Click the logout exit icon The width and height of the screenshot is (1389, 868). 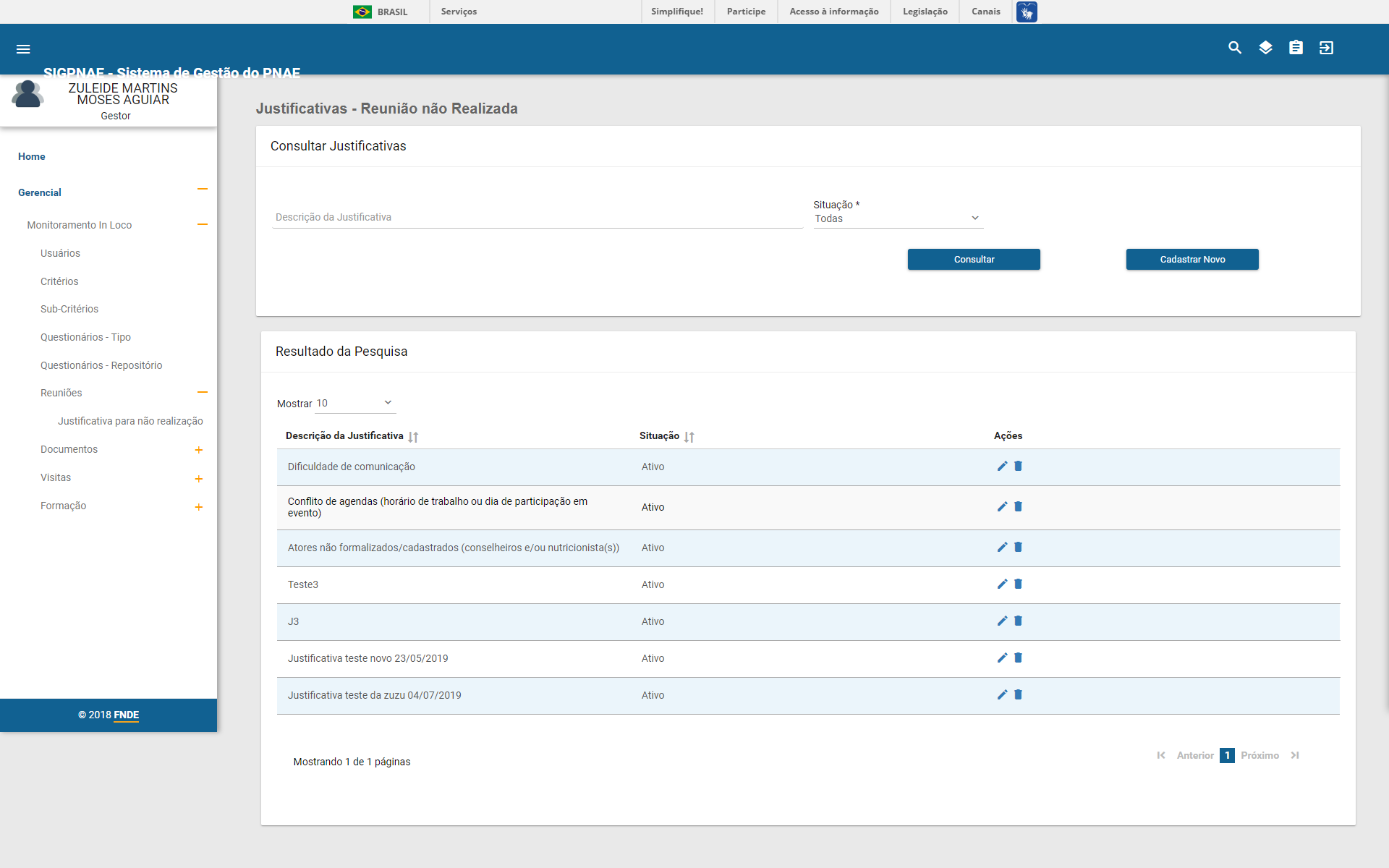tap(1326, 48)
